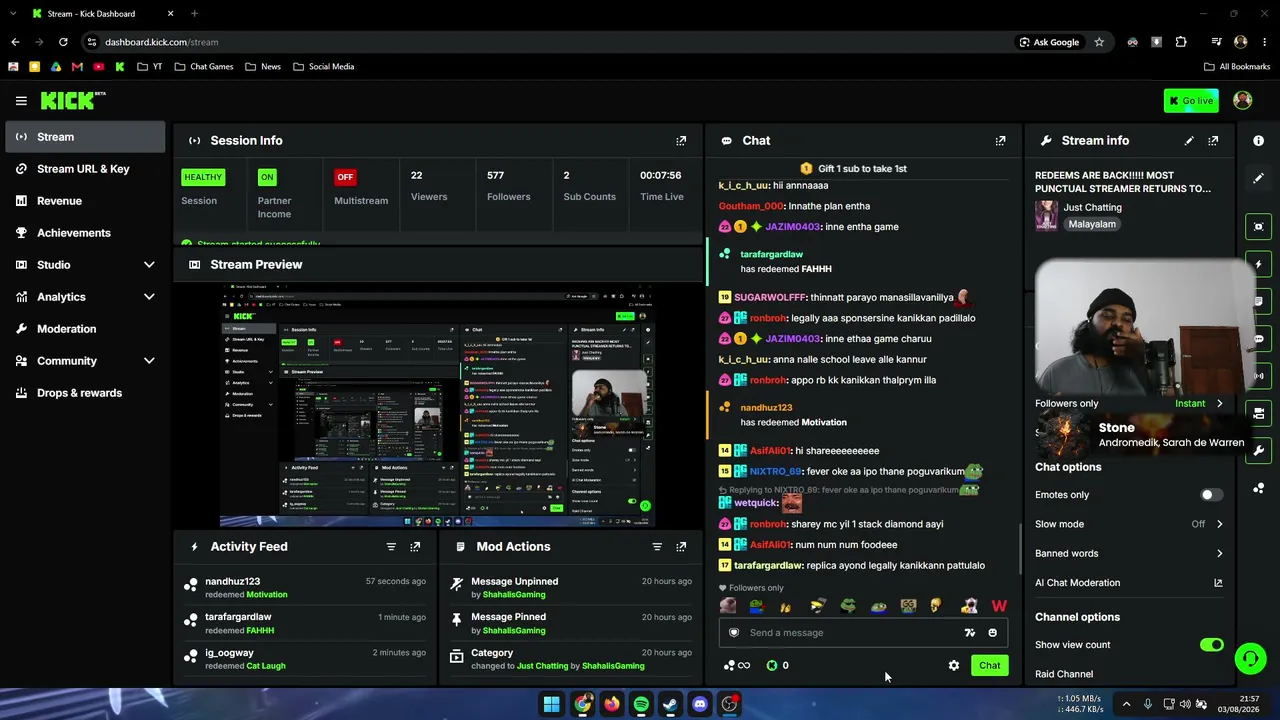Click the browser address bar URL
1280x720 pixels.
point(161,42)
